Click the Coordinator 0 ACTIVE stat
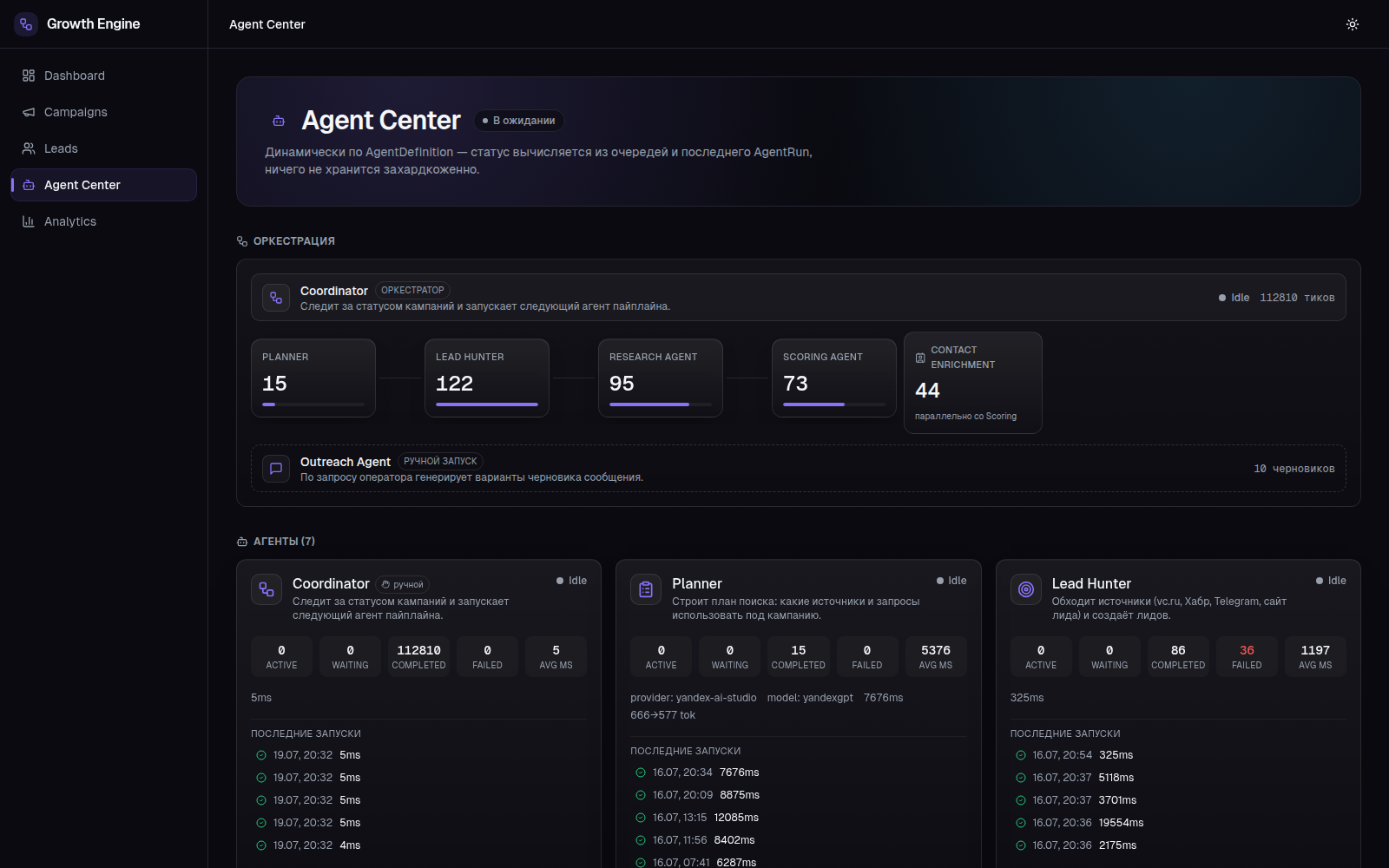Screen dimensions: 1389x868 point(281,656)
